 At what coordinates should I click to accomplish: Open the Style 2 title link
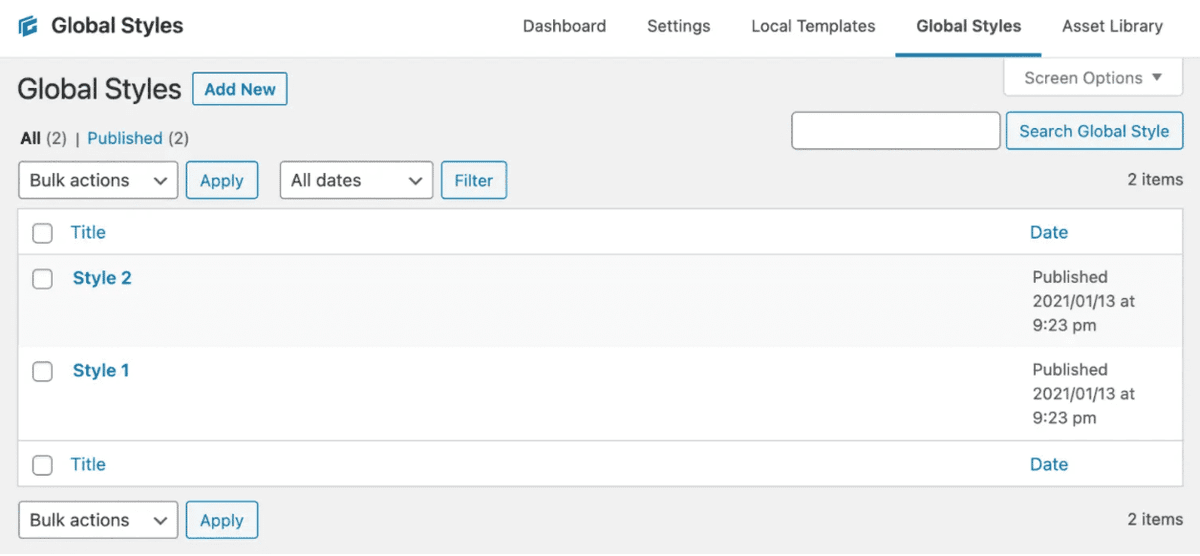coord(102,278)
